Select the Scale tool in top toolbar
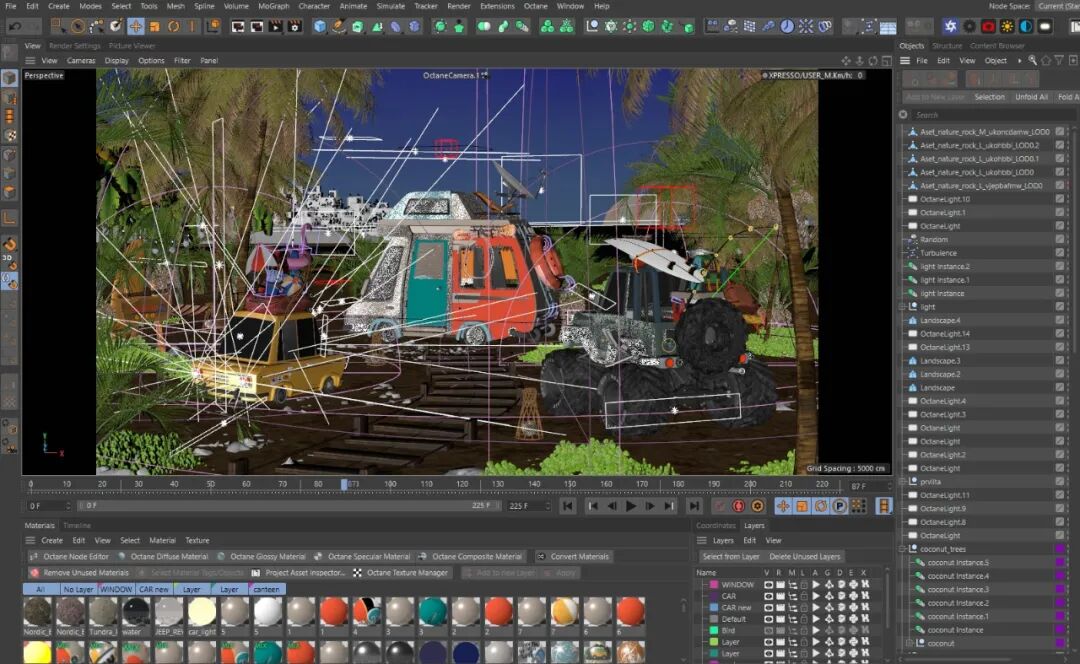This screenshot has width=1080, height=664. click(155, 27)
